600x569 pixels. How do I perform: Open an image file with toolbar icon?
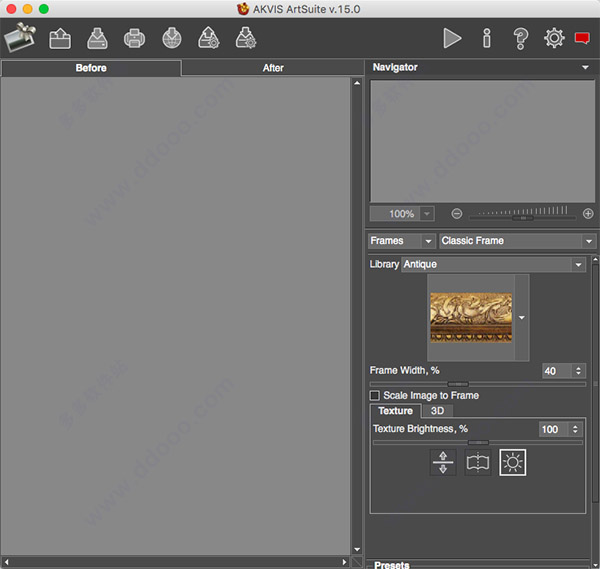pos(60,38)
